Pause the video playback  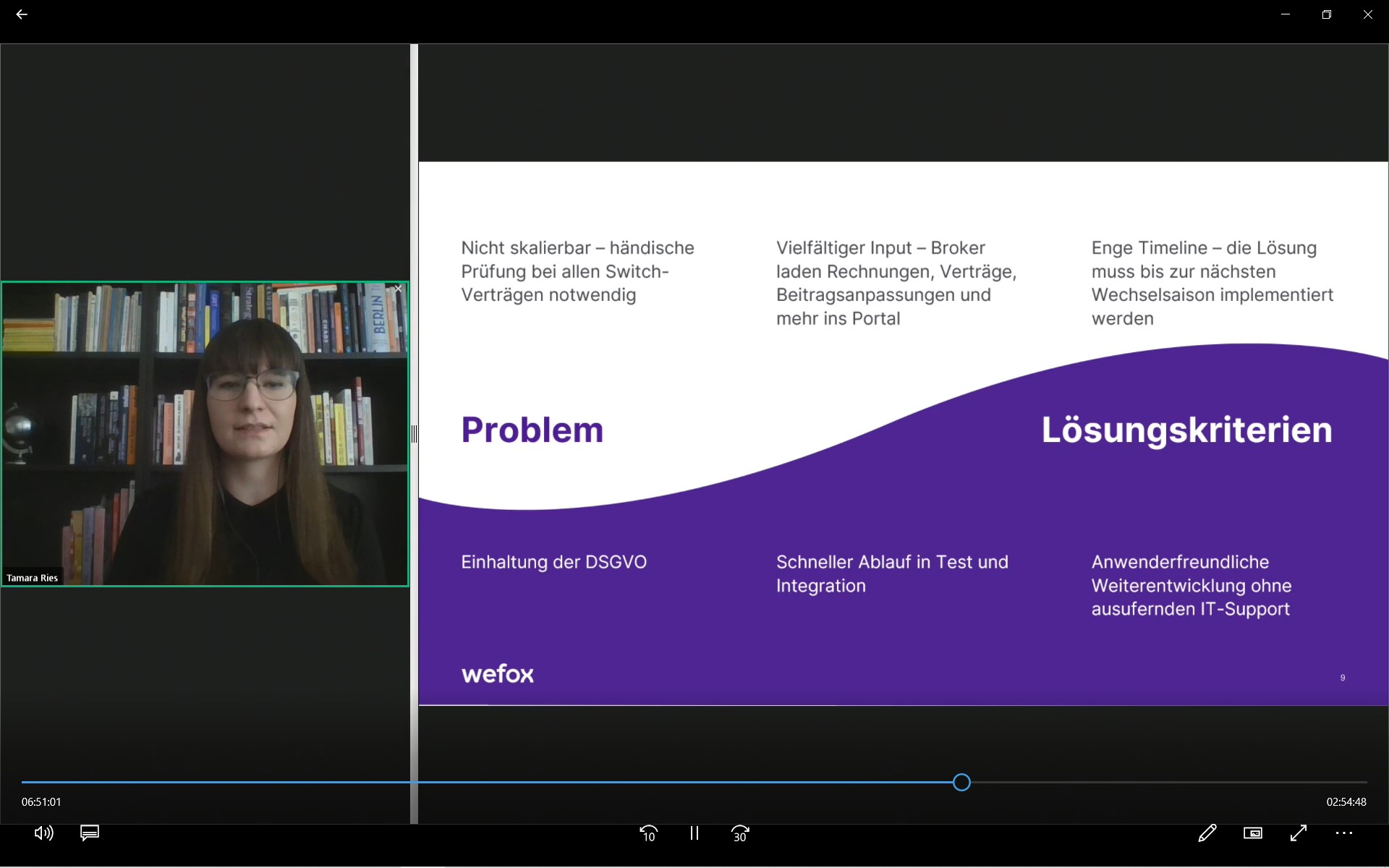click(x=694, y=833)
